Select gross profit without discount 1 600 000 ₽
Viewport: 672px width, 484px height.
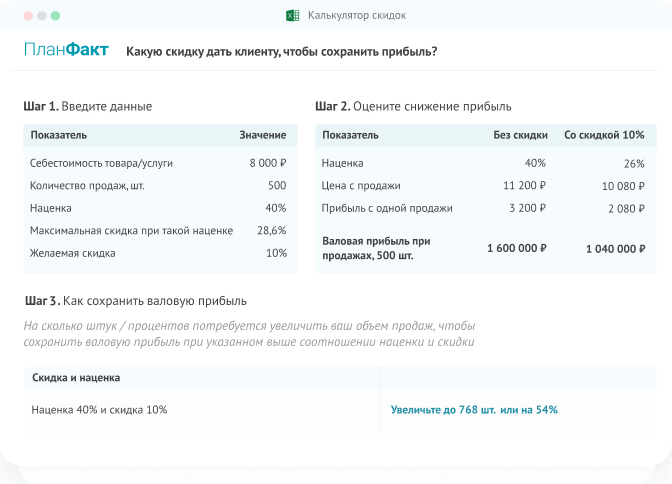click(x=516, y=247)
